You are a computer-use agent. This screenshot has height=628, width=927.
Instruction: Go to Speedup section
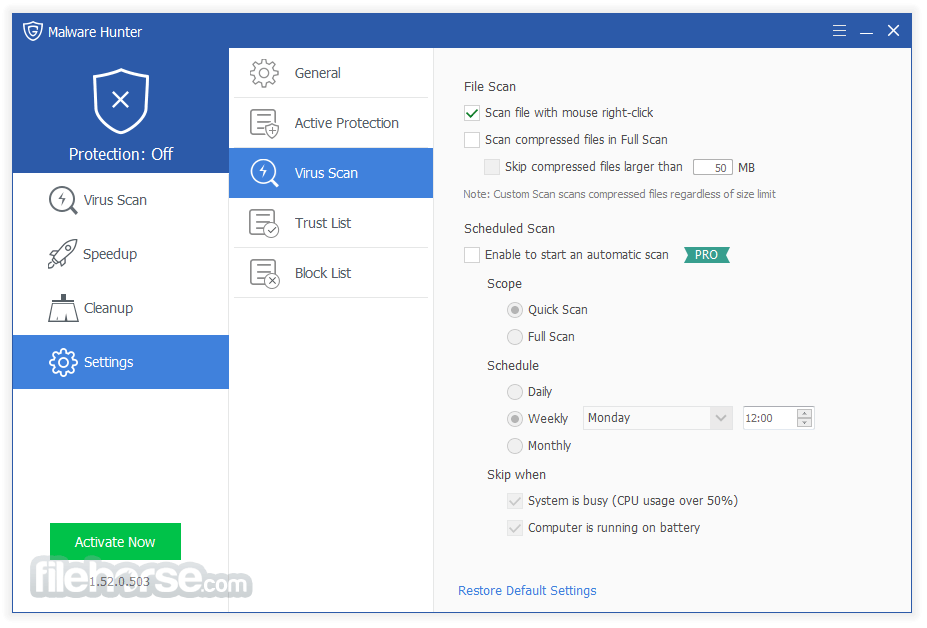pyautogui.click(x=121, y=254)
